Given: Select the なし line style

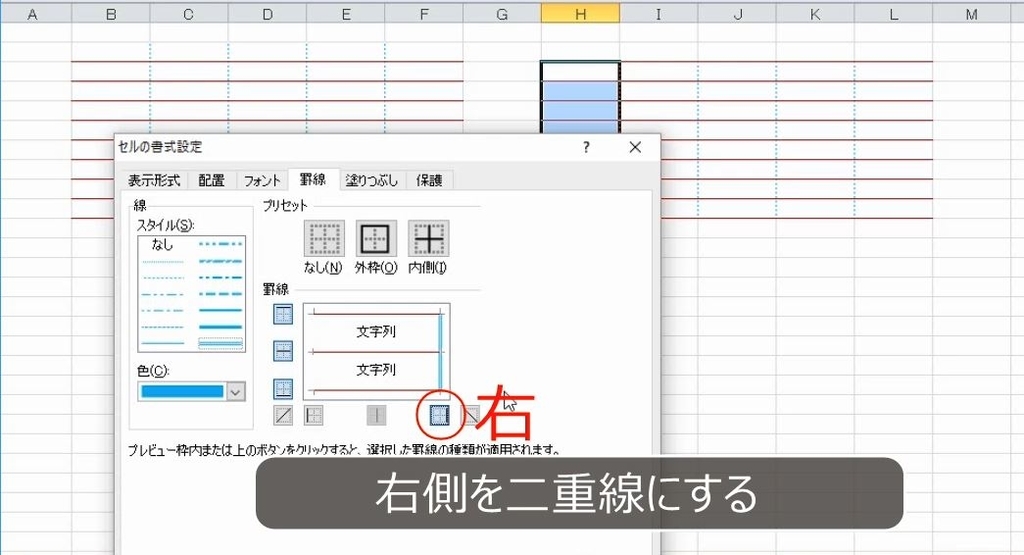Looking at the screenshot, I should click(x=163, y=245).
